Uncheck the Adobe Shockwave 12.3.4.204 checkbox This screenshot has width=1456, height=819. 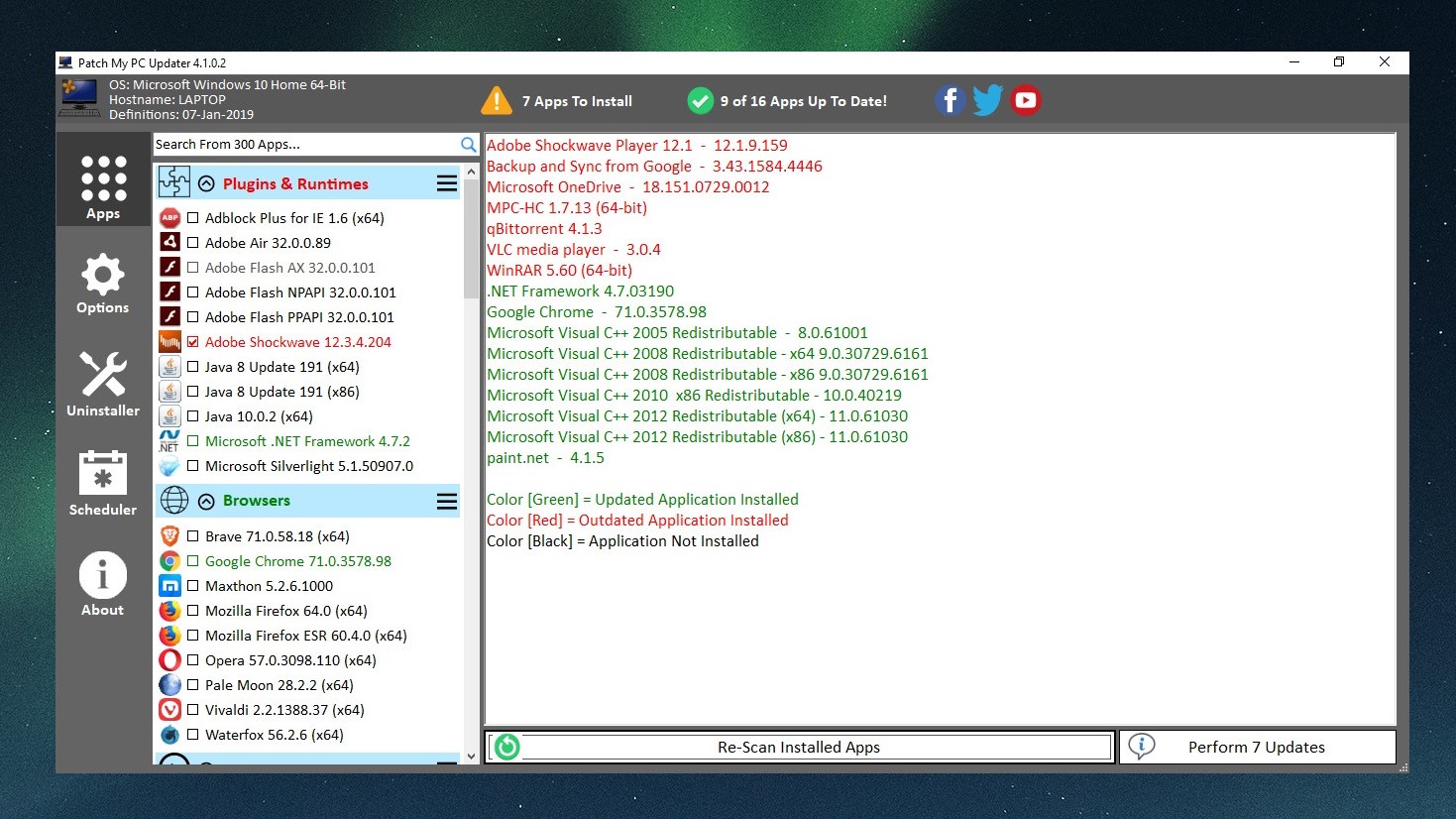[x=192, y=342]
